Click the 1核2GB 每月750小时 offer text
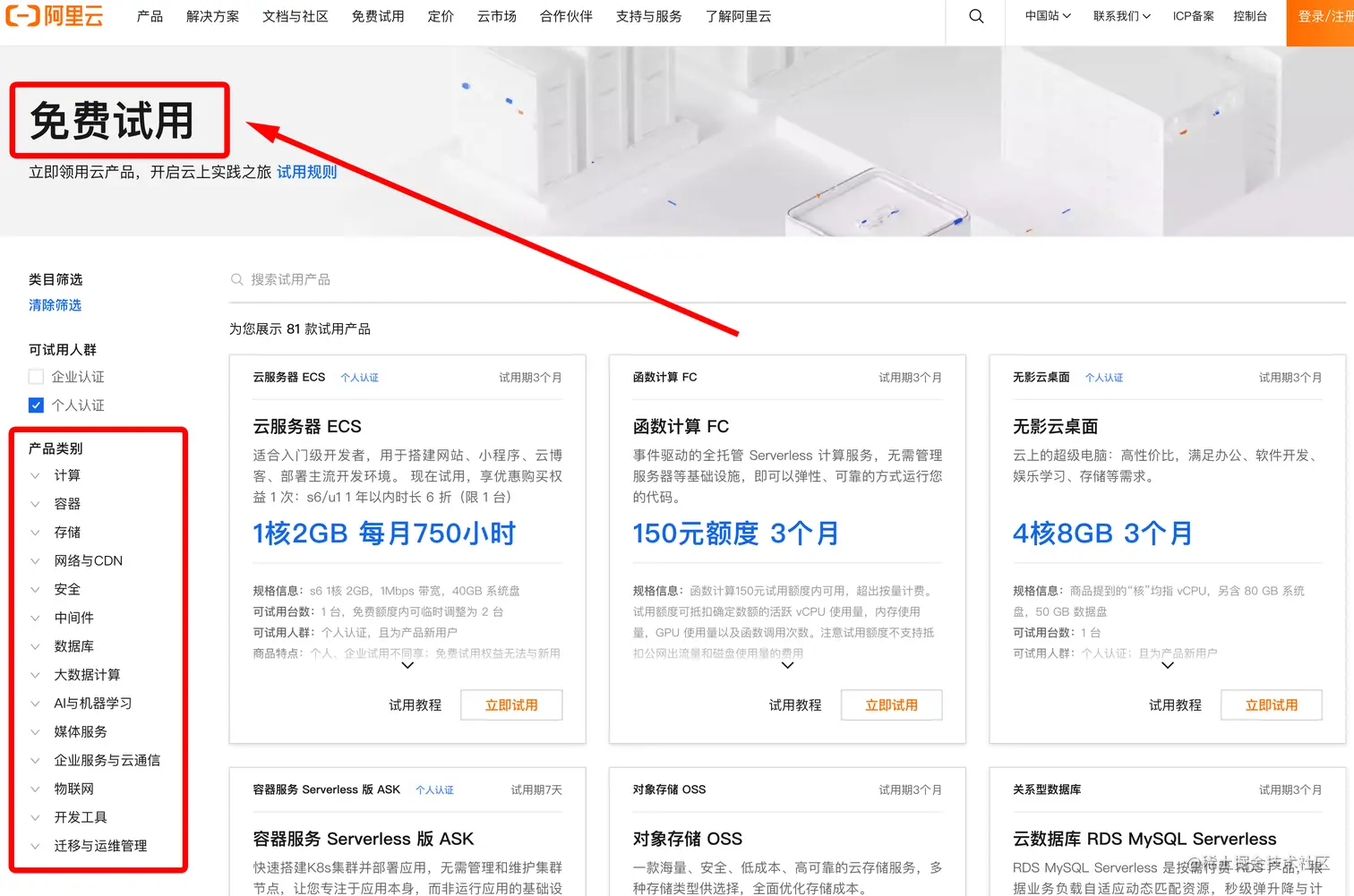Image resolution: width=1354 pixels, height=896 pixels. [384, 533]
